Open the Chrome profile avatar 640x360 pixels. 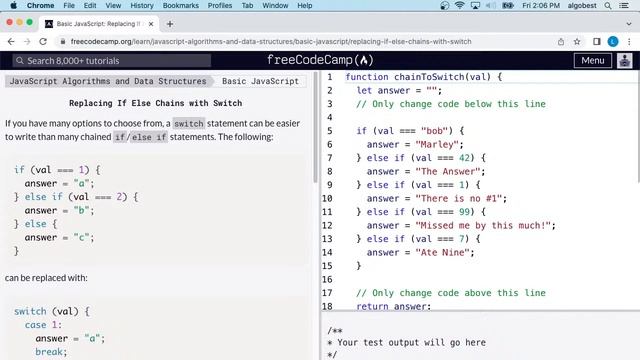[613, 42]
